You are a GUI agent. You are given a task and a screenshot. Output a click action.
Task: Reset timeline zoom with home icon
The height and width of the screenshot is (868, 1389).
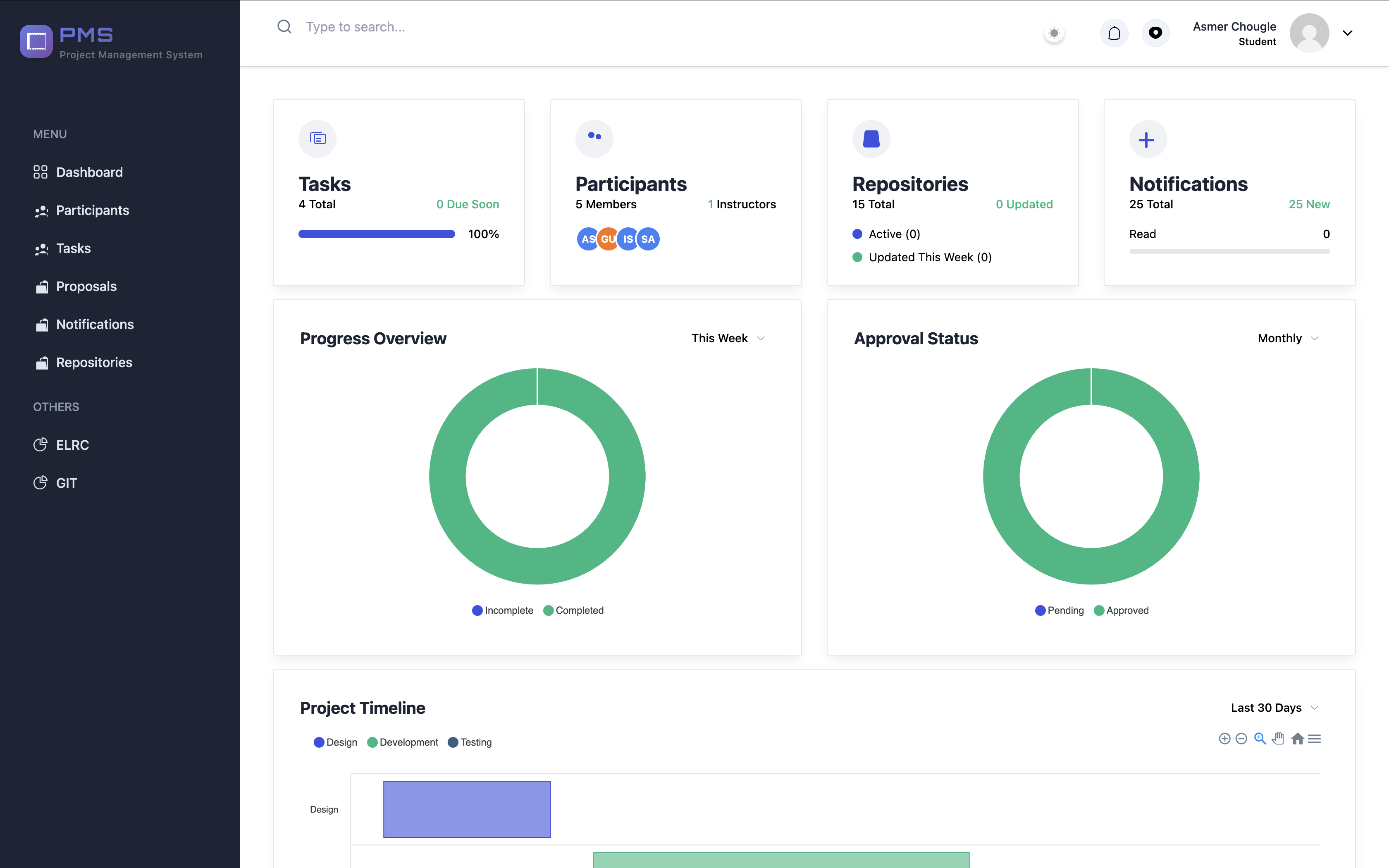[1297, 739]
